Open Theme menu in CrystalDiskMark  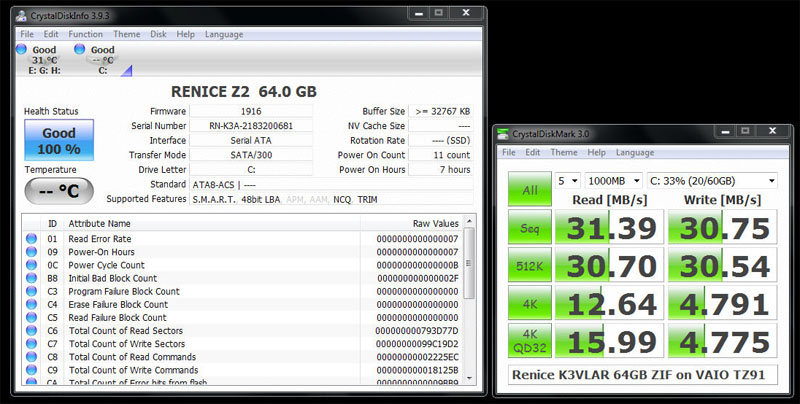[564, 153]
